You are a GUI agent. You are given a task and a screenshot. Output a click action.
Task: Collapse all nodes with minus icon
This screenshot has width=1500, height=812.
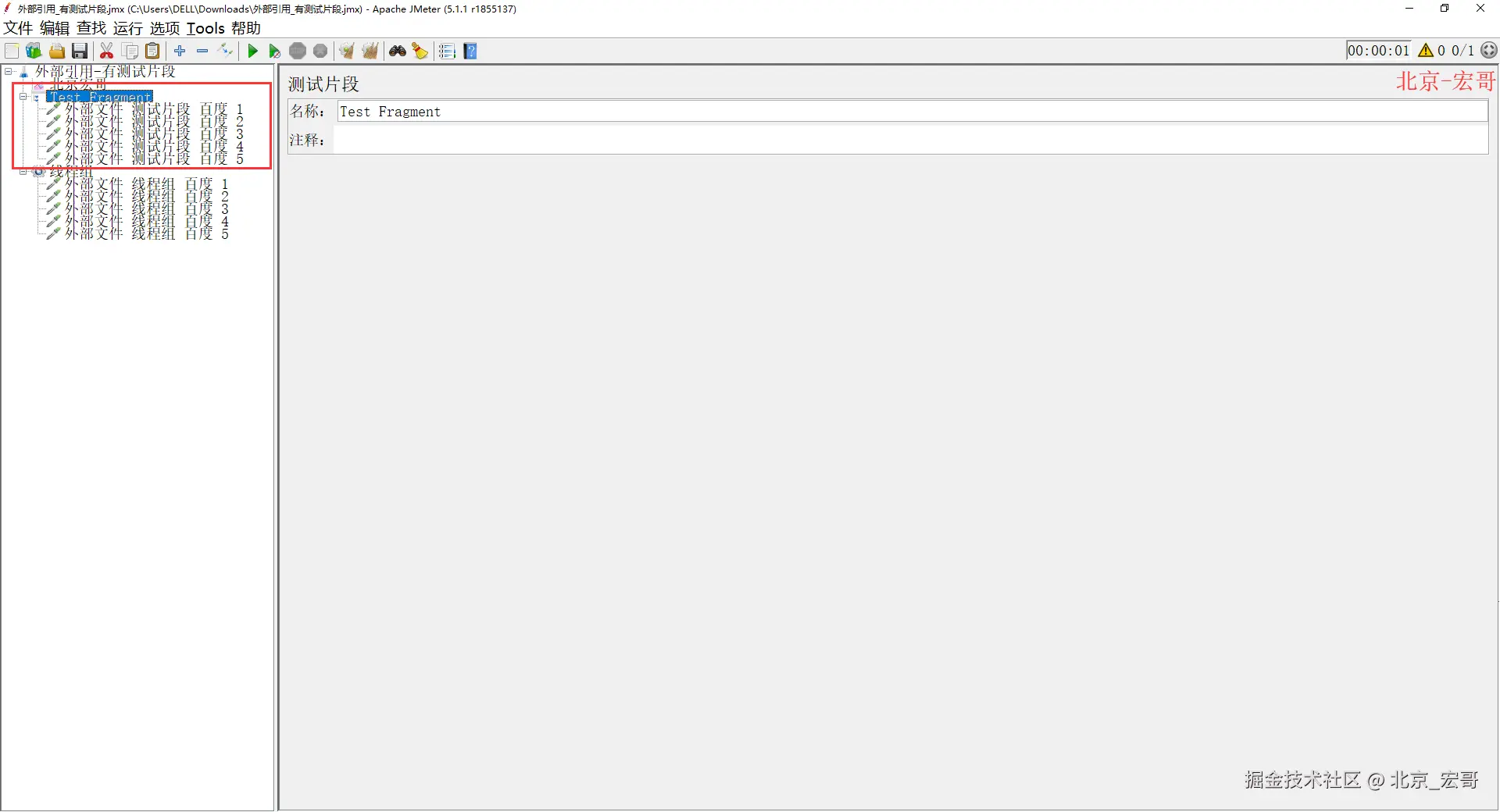click(x=202, y=51)
